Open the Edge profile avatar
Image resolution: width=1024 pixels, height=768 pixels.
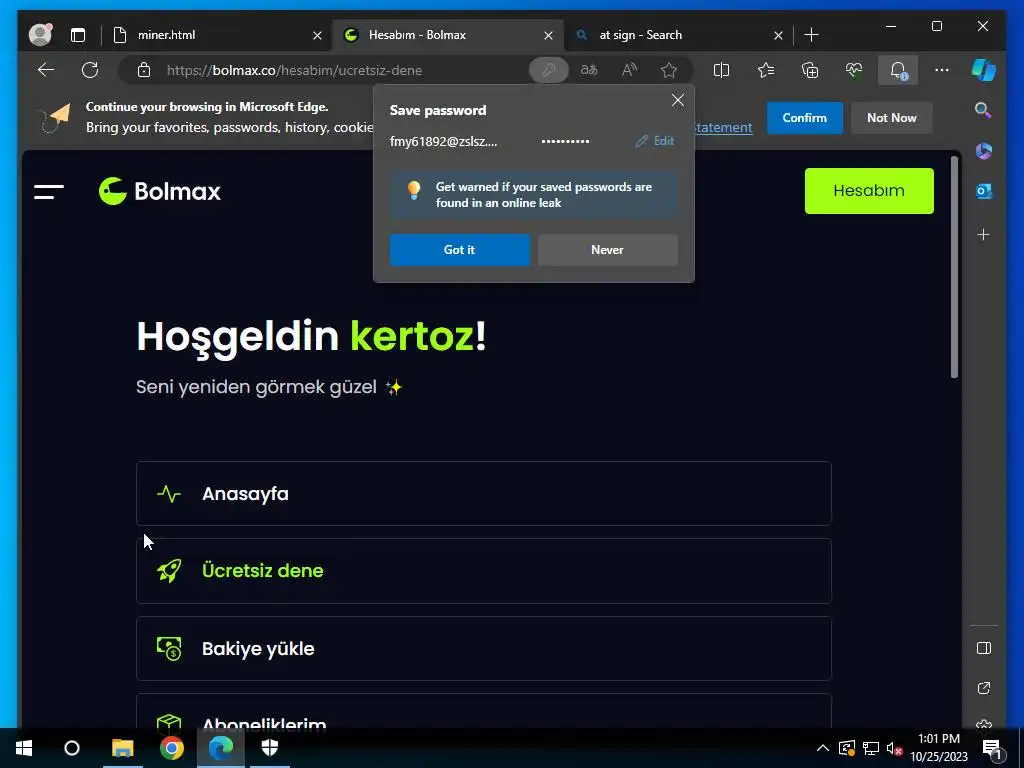tap(40, 35)
